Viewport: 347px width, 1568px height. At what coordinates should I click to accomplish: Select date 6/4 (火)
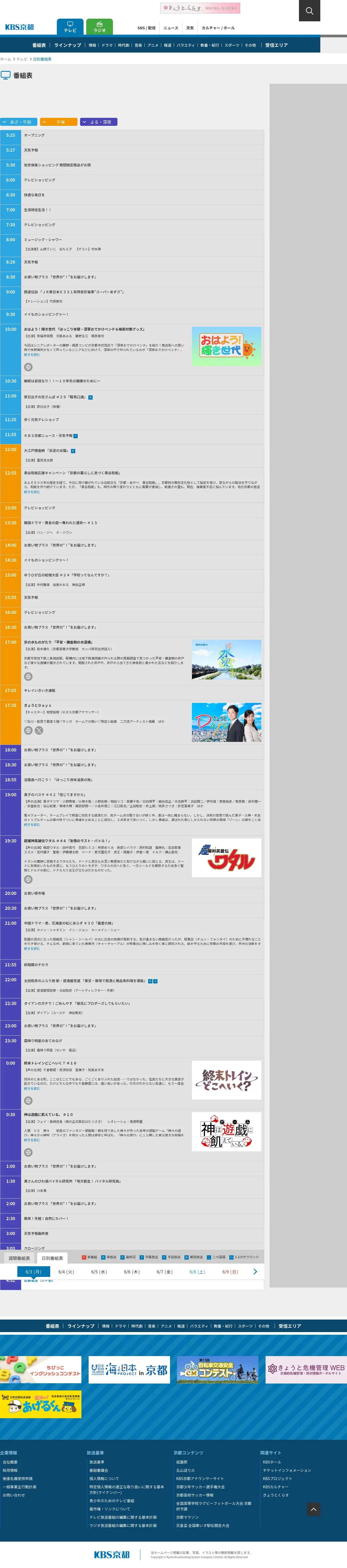tap(66, 1272)
